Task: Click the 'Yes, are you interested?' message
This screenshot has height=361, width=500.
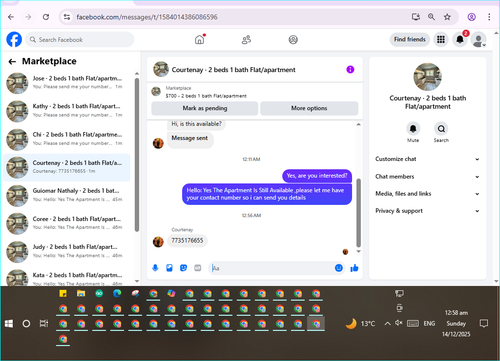Action: tap(317, 176)
